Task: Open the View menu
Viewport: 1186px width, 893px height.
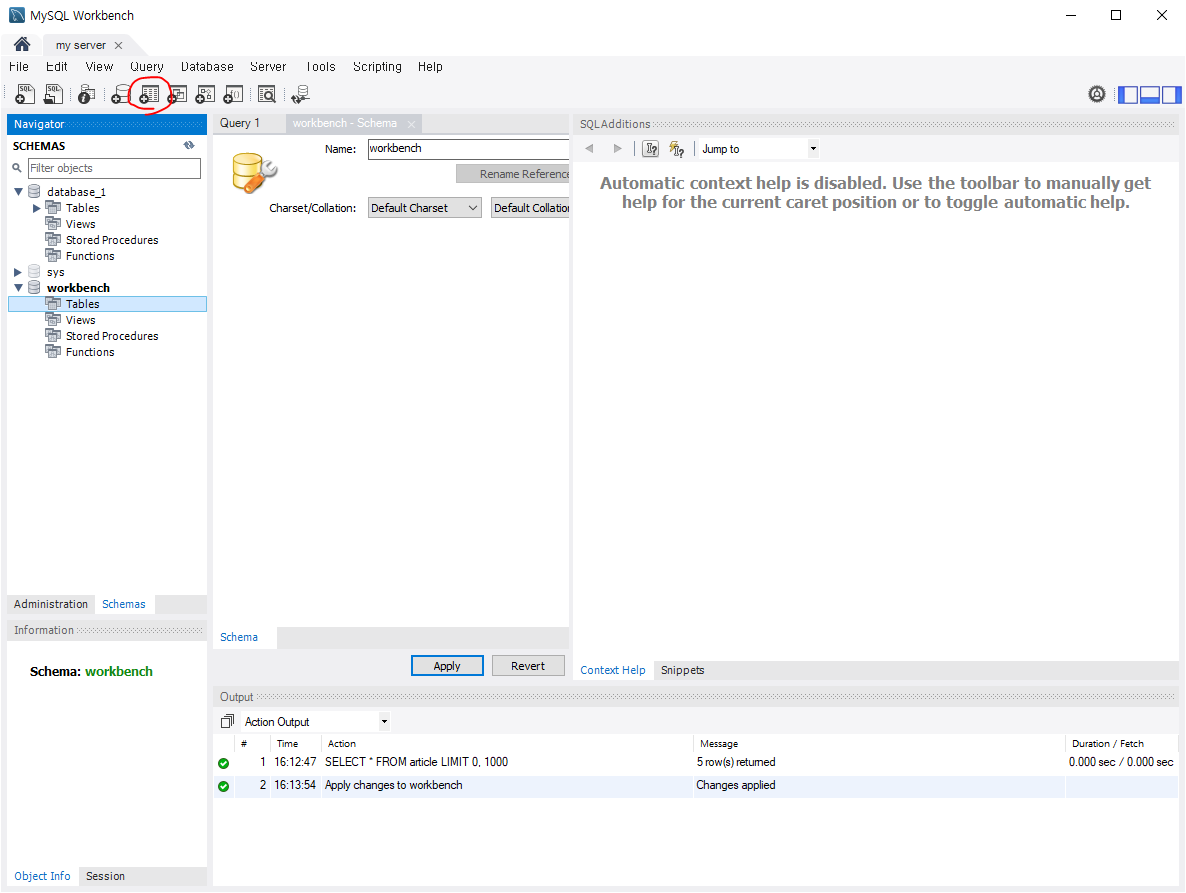Action: 99,67
